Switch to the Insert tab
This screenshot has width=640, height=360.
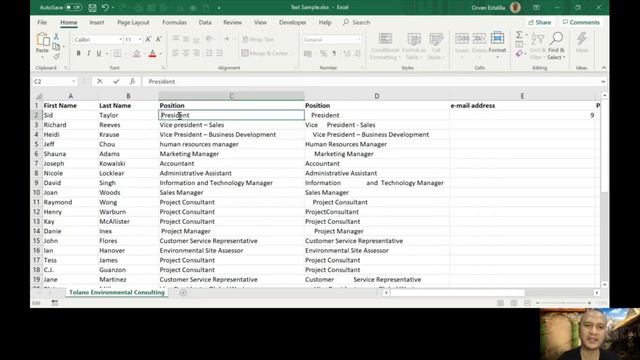coord(97,22)
